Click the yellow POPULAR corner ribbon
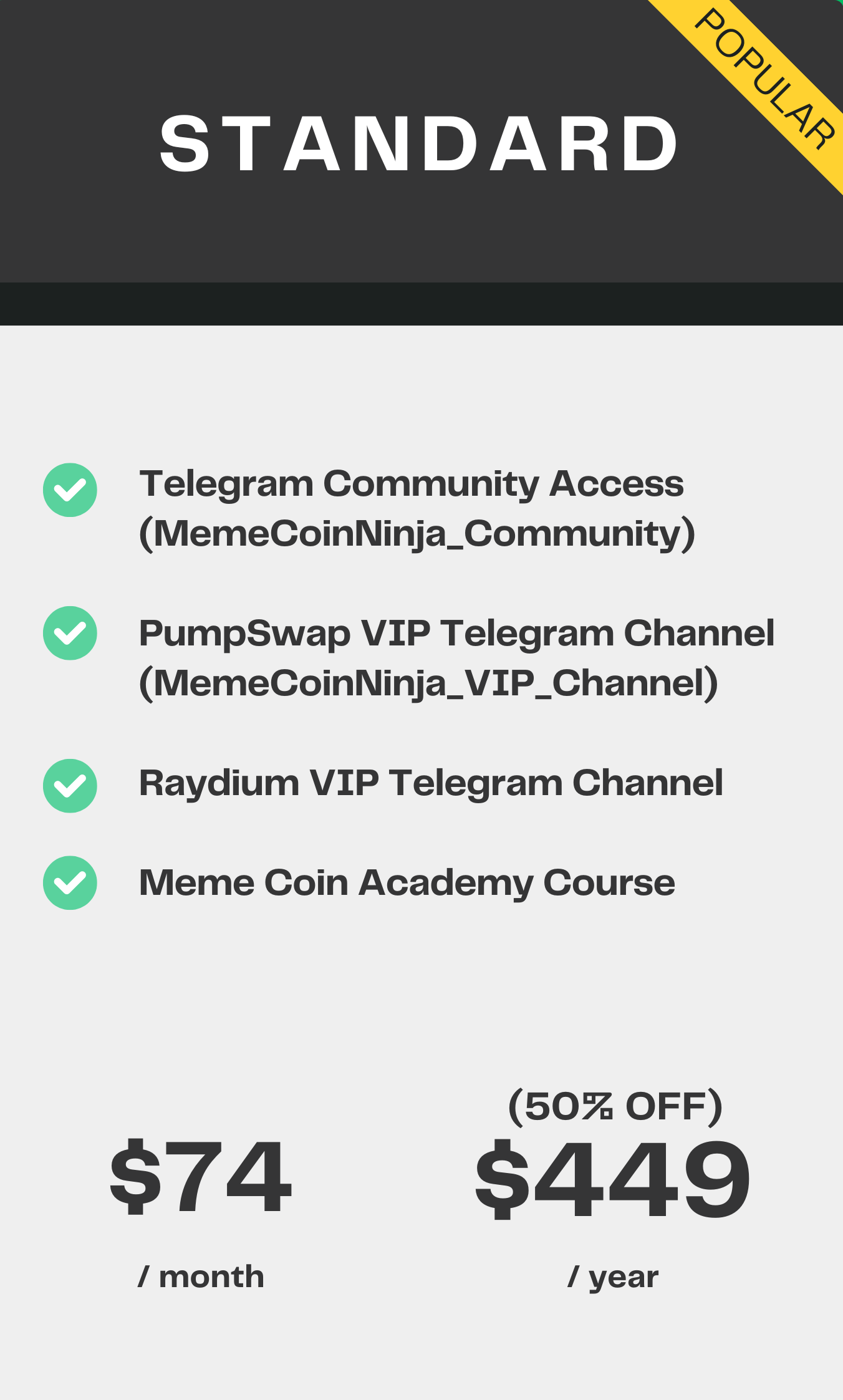This screenshot has height=1400, width=843. point(768,81)
